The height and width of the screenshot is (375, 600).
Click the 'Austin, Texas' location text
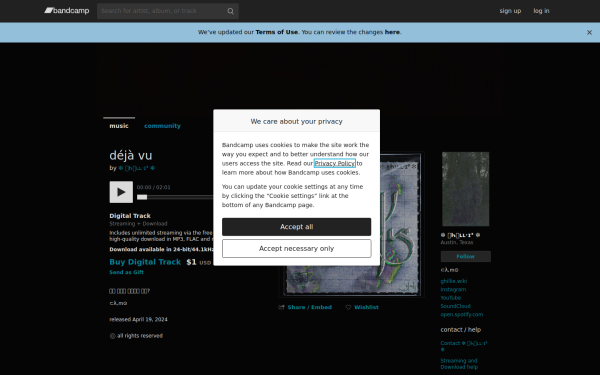(x=457, y=243)
